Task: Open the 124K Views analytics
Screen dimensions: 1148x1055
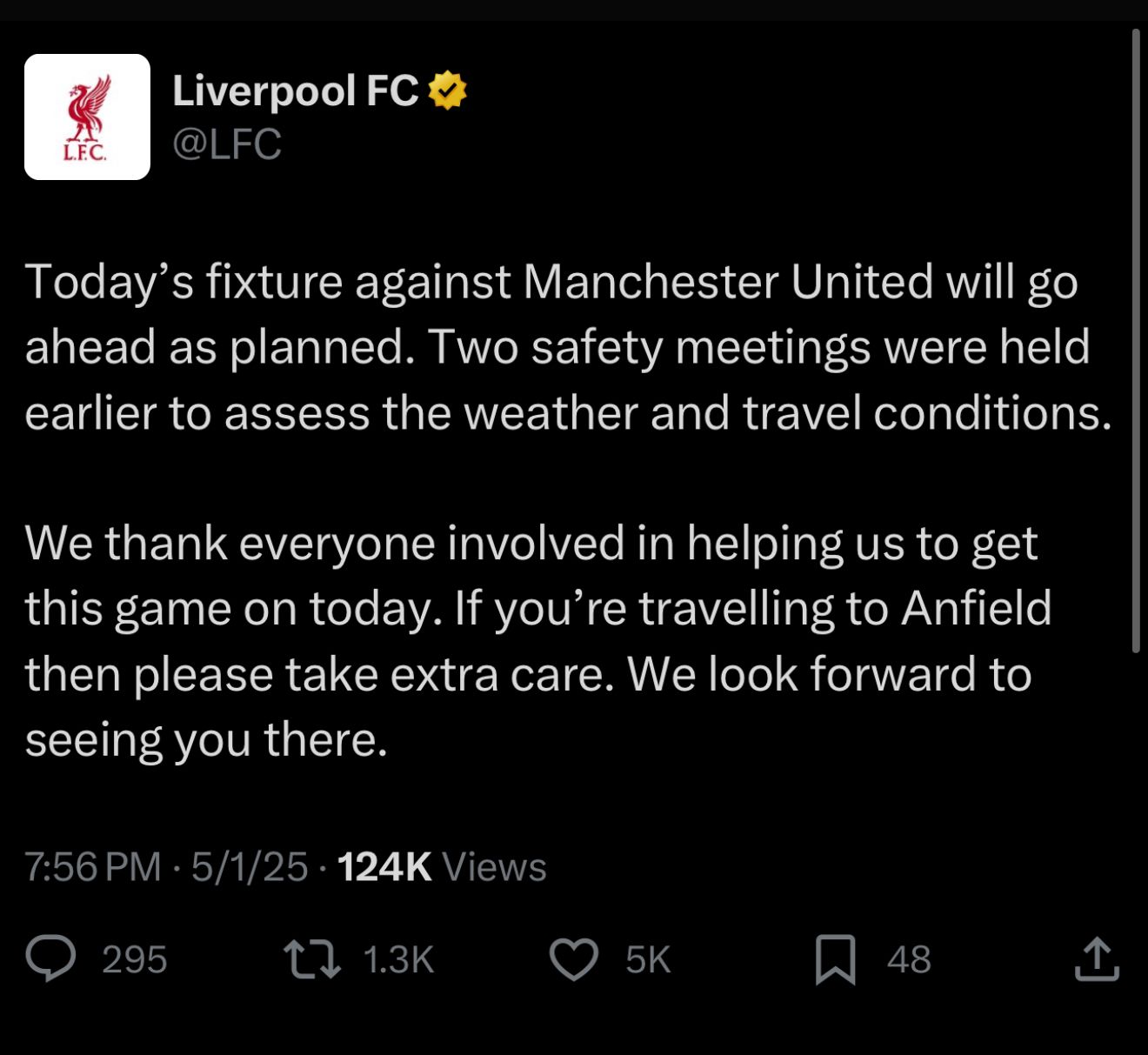Action: coord(442,866)
